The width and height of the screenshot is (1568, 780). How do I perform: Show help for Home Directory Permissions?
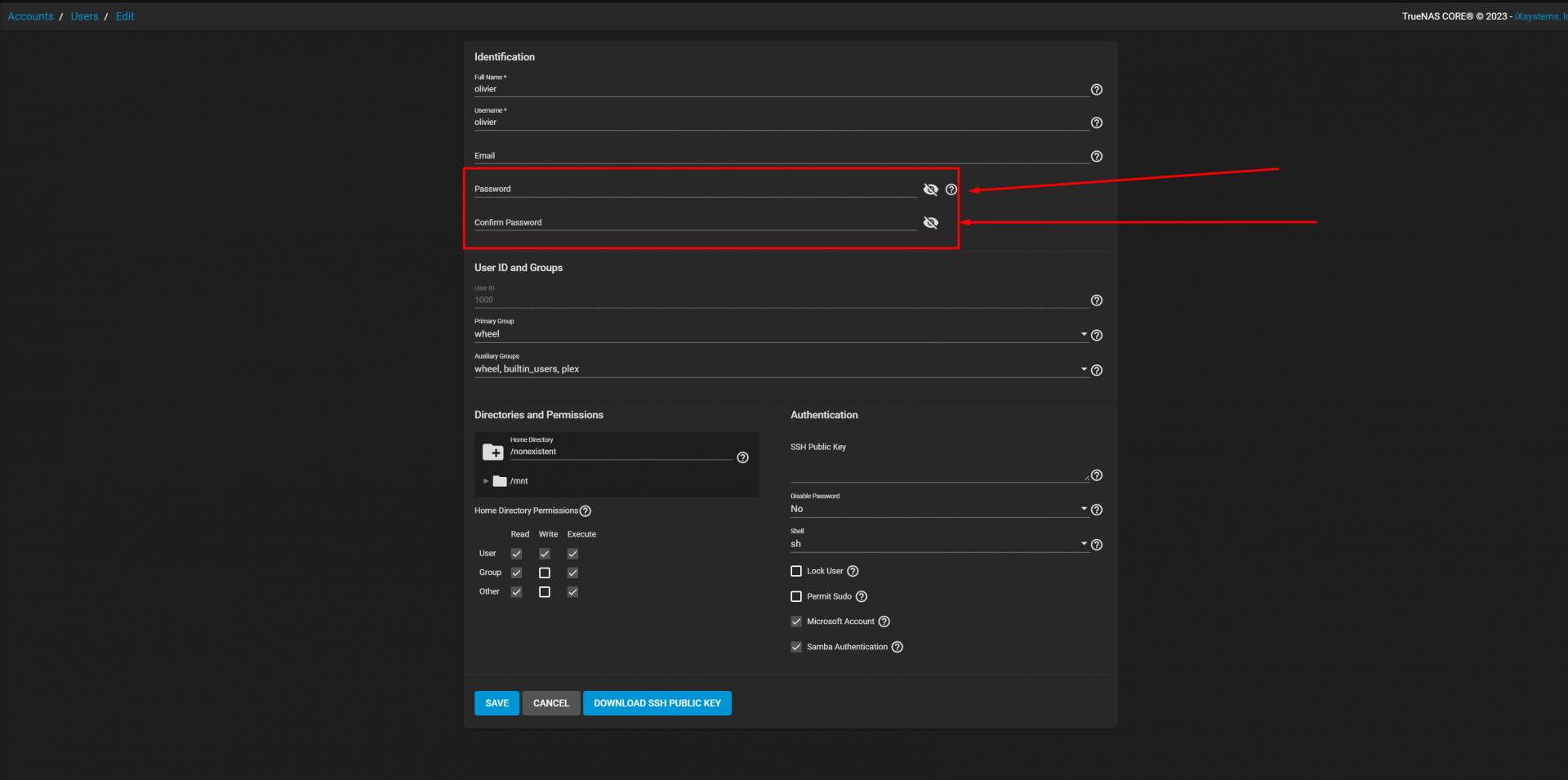tap(585, 511)
